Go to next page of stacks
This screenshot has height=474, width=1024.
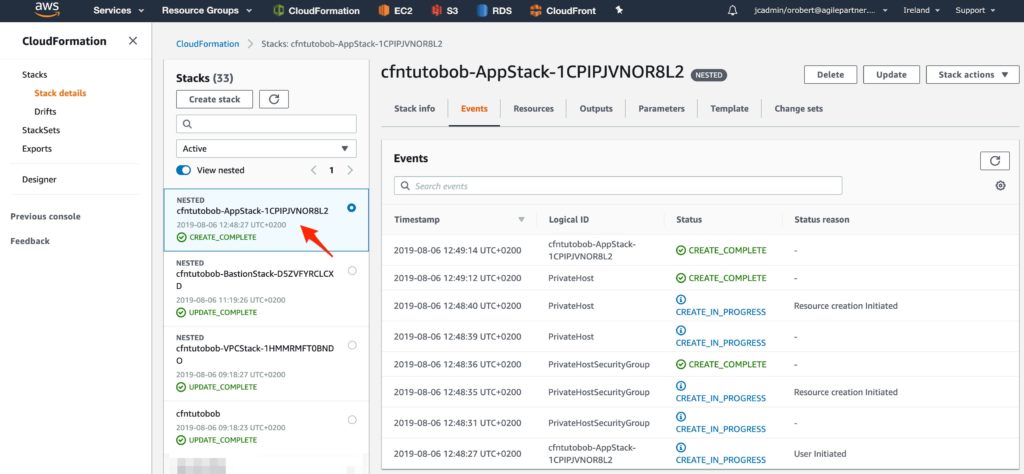click(x=350, y=170)
